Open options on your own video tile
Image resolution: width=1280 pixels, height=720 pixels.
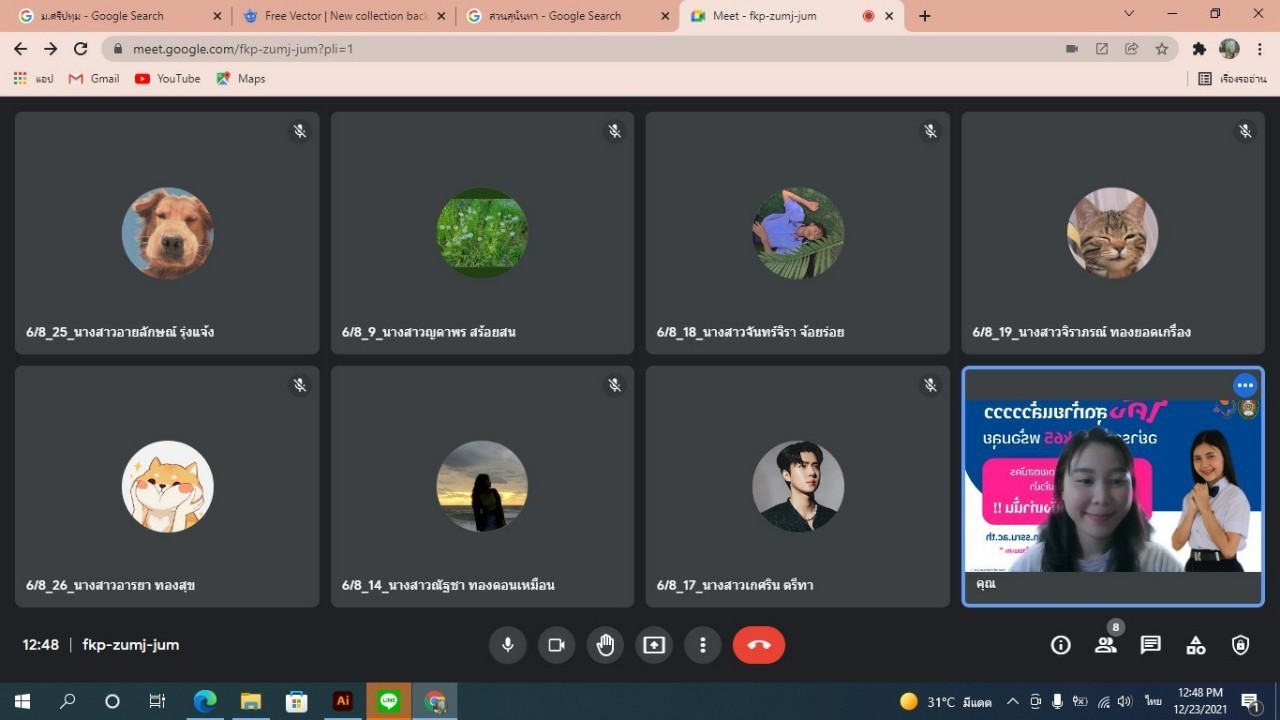coord(1244,385)
